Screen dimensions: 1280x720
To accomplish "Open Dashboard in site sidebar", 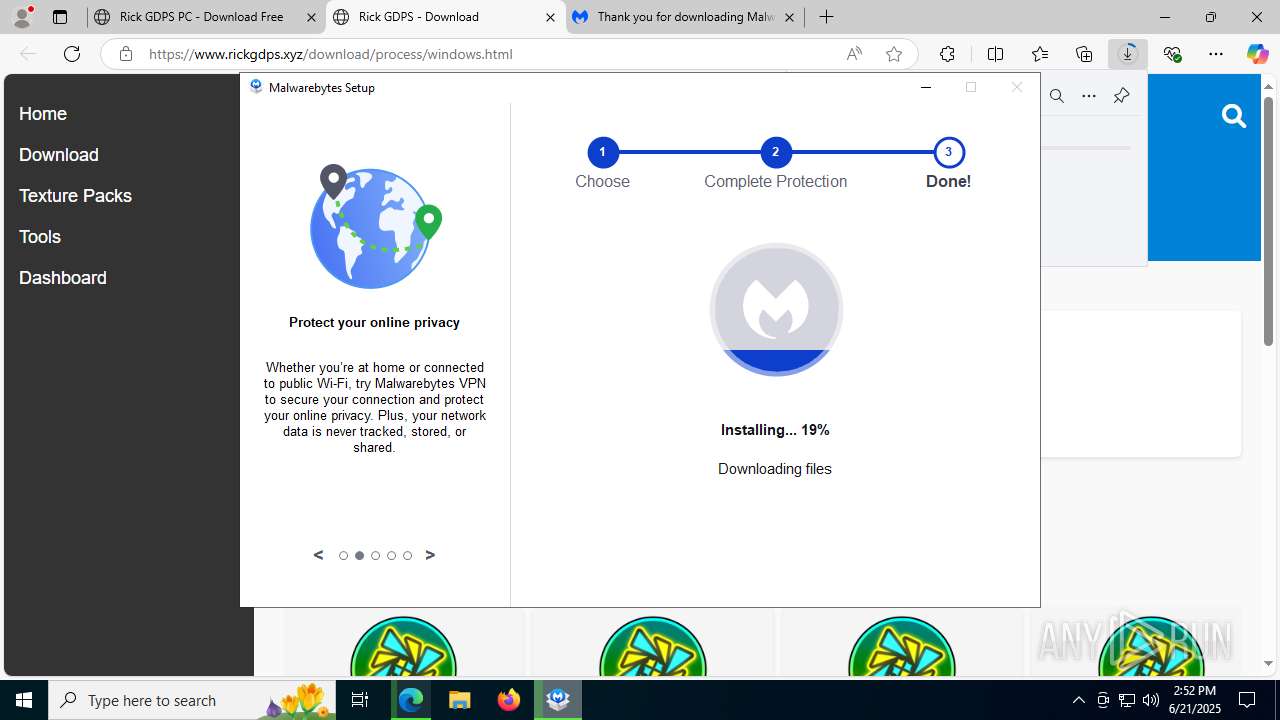I will [x=63, y=278].
